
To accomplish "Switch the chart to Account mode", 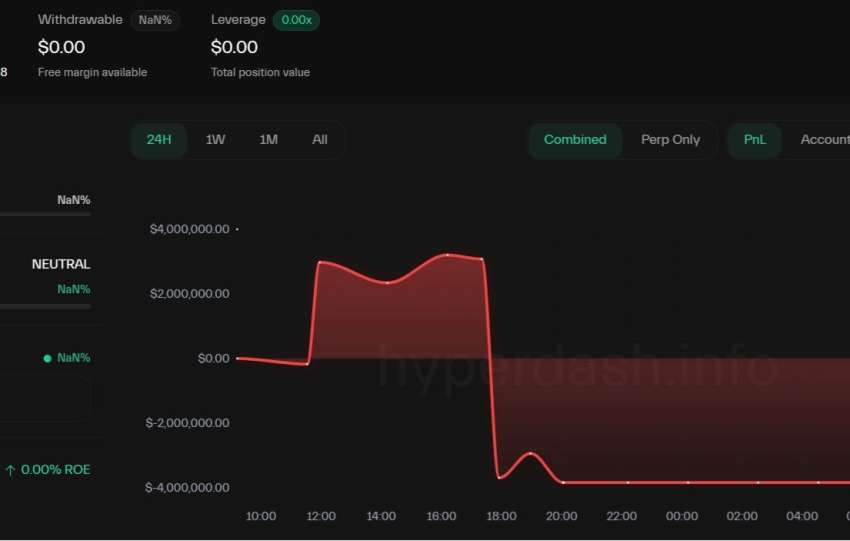I will click(x=824, y=140).
